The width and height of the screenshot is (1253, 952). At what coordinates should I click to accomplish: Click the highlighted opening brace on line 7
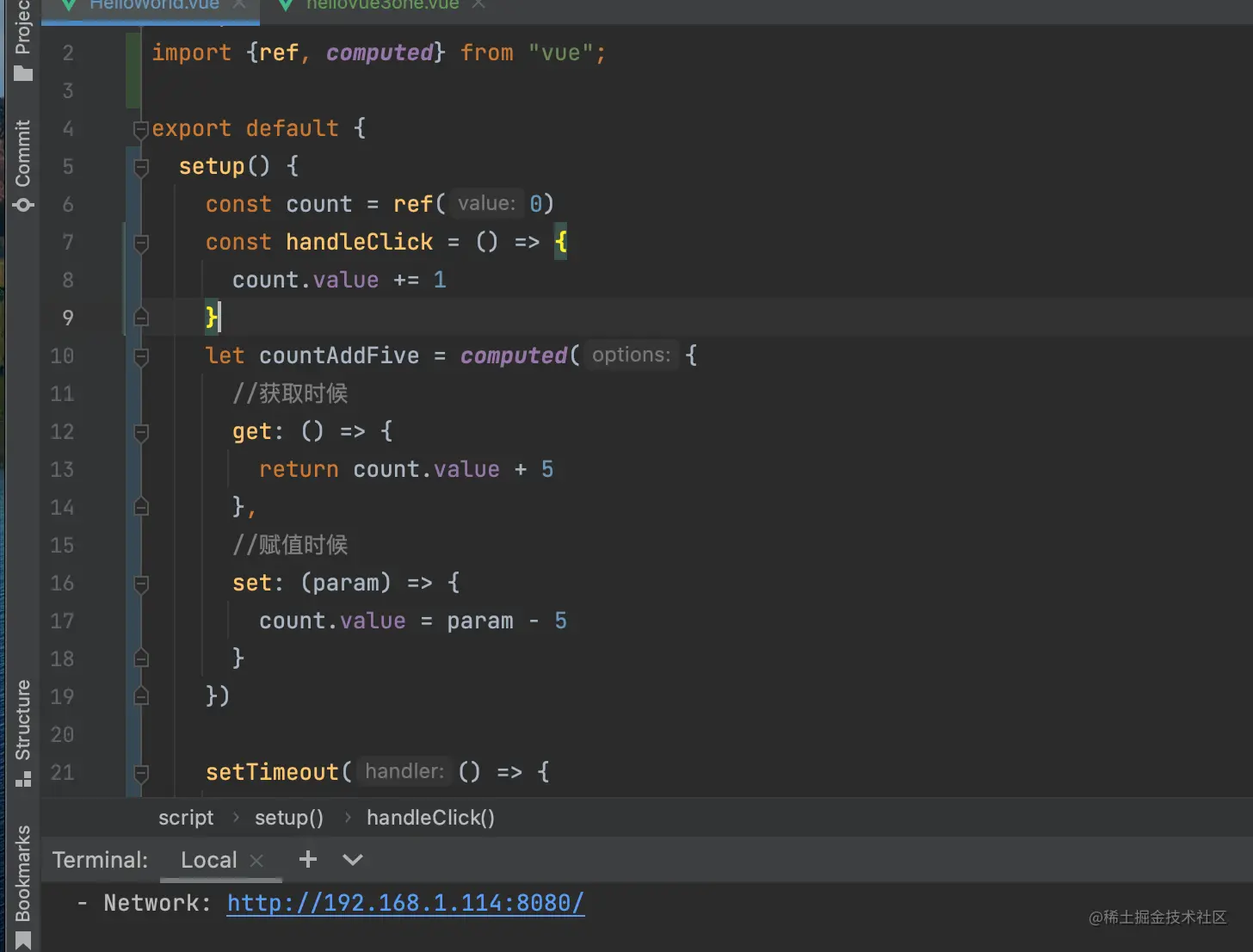(561, 243)
